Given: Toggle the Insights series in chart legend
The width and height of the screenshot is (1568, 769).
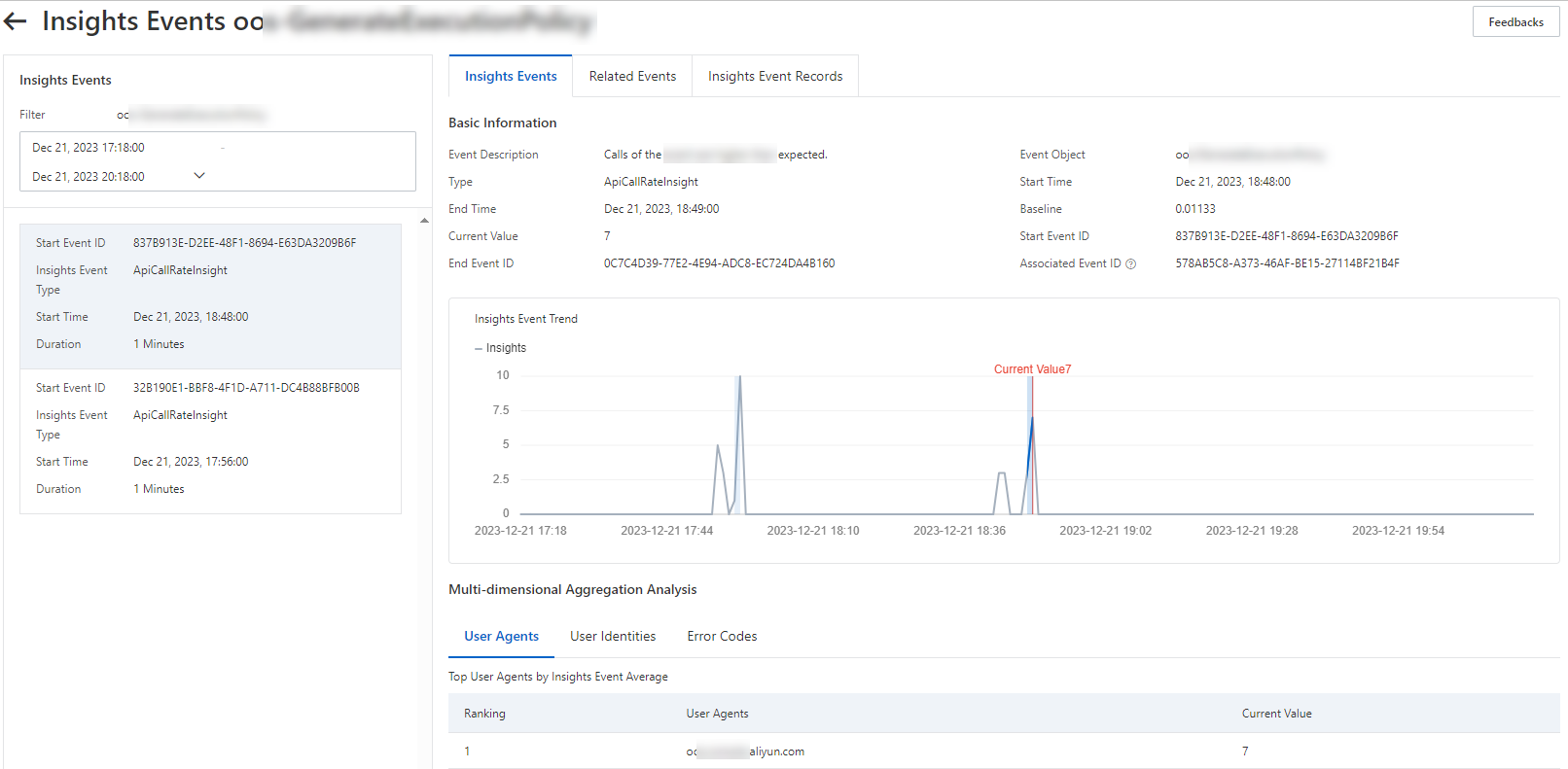Looking at the screenshot, I should coord(500,348).
